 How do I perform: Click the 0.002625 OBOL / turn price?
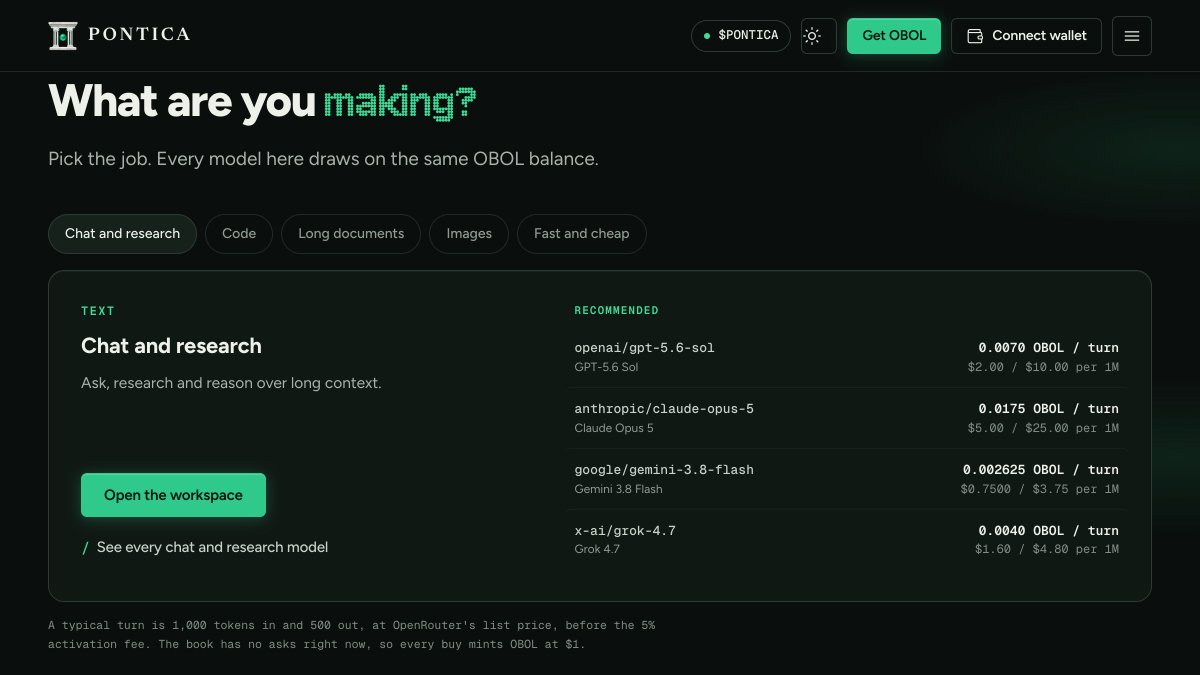tap(1041, 470)
